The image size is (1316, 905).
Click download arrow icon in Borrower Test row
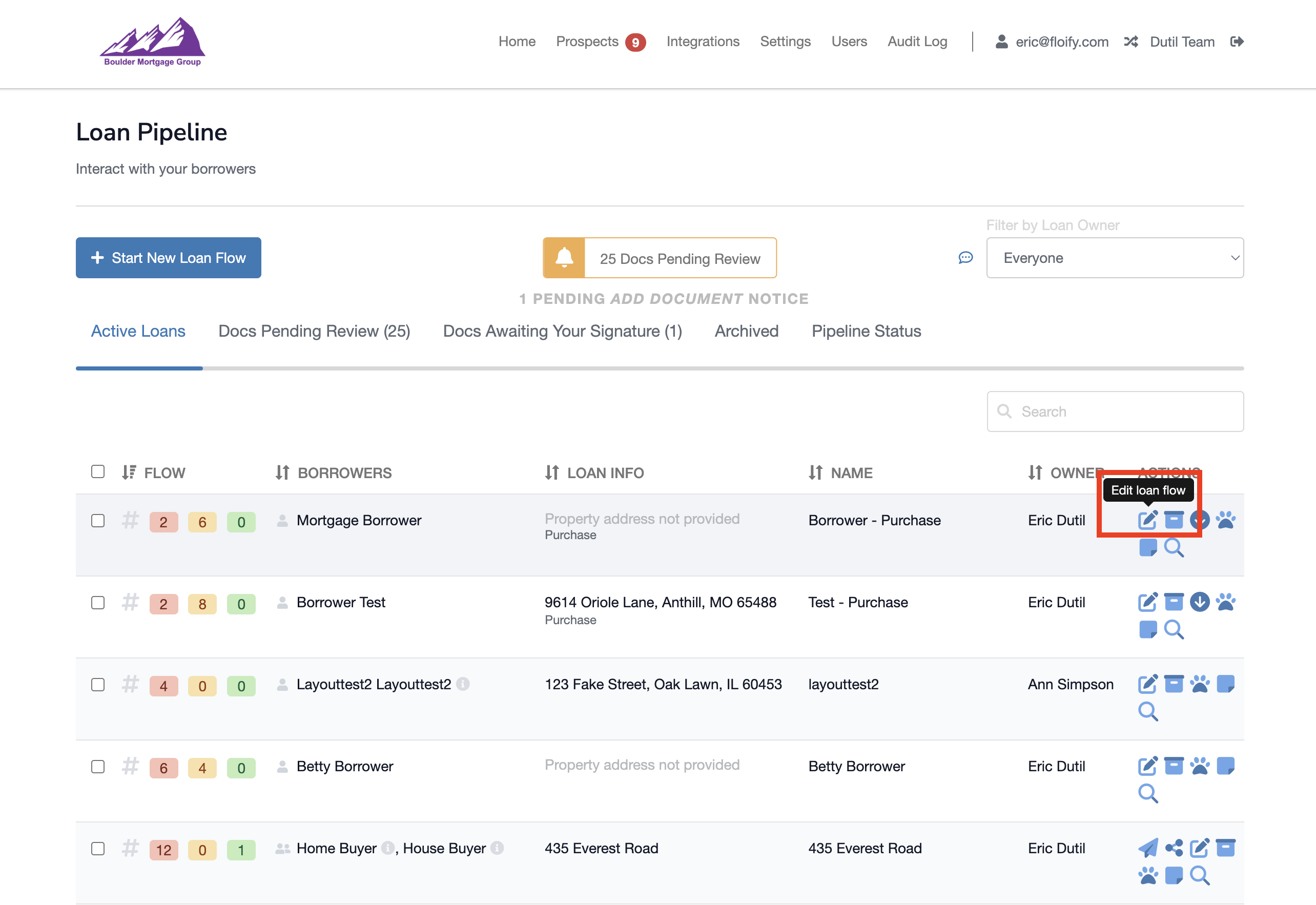[x=1200, y=602]
